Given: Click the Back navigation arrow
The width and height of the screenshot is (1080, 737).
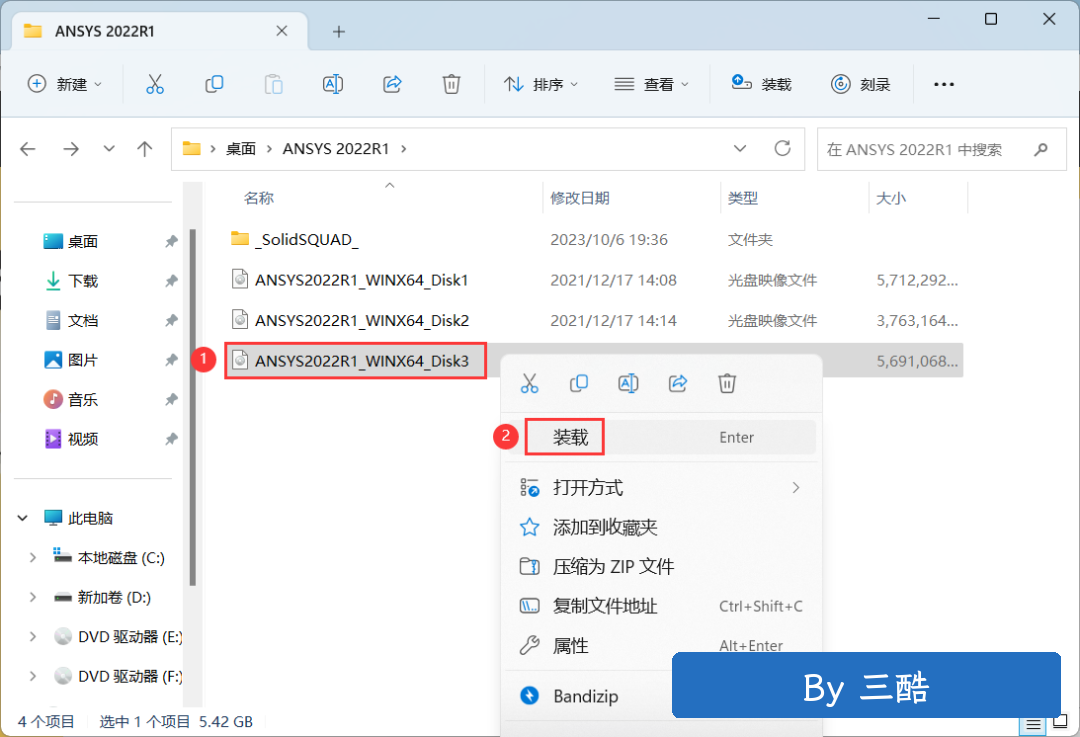Looking at the screenshot, I should tap(28, 149).
